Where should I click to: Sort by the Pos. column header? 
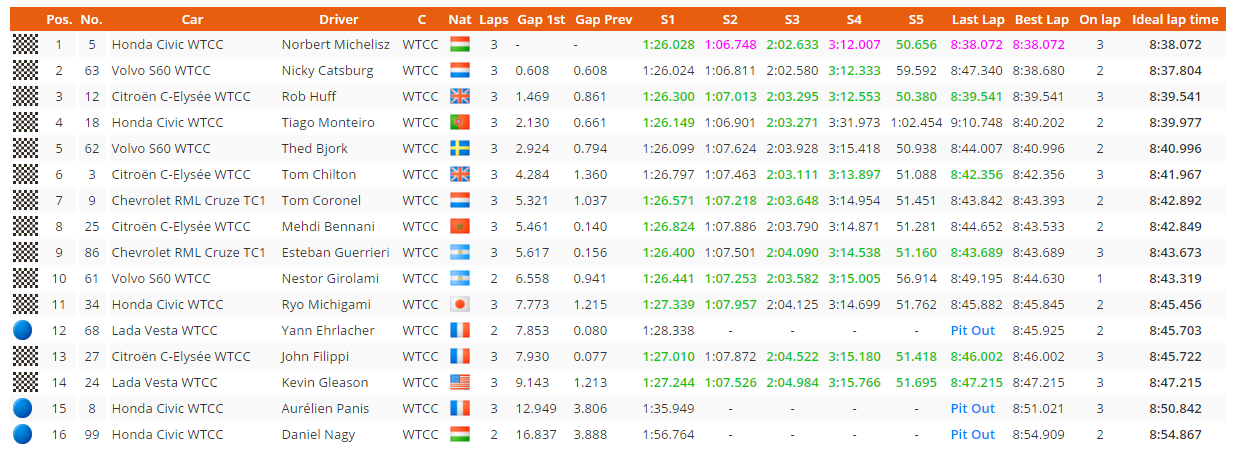pyautogui.click(x=59, y=20)
